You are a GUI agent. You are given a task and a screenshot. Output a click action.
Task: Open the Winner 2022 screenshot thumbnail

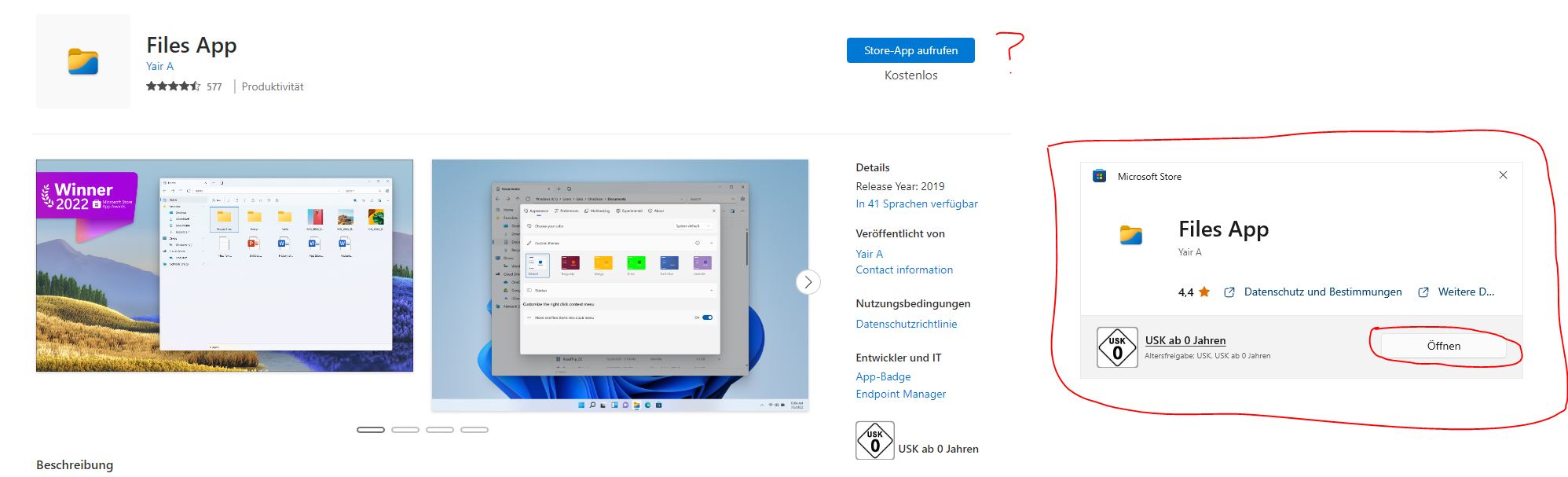tap(225, 266)
